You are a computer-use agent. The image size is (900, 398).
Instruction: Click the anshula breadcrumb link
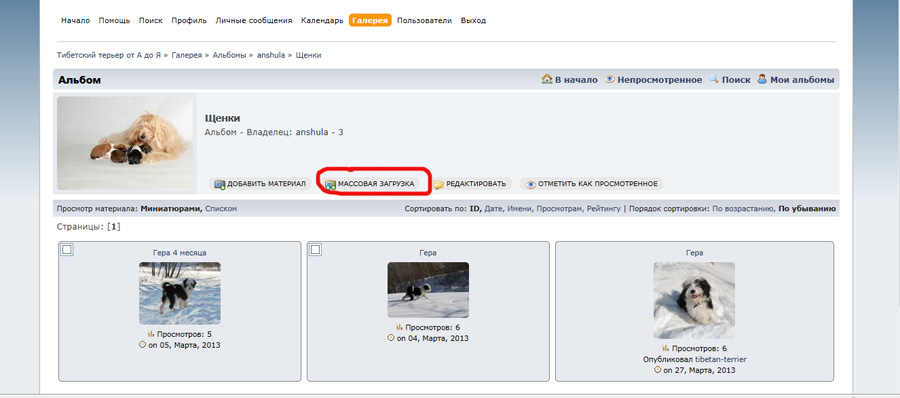[x=271, y=55]
